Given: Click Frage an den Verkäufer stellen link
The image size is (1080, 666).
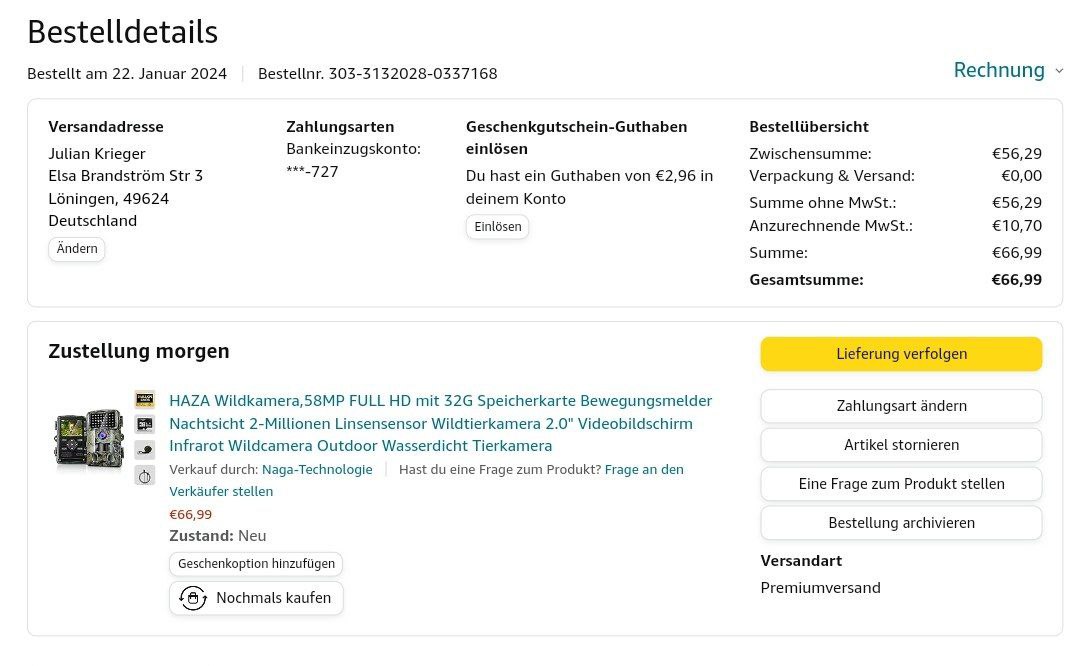Looking at the screenshot, I should [644, 469].
